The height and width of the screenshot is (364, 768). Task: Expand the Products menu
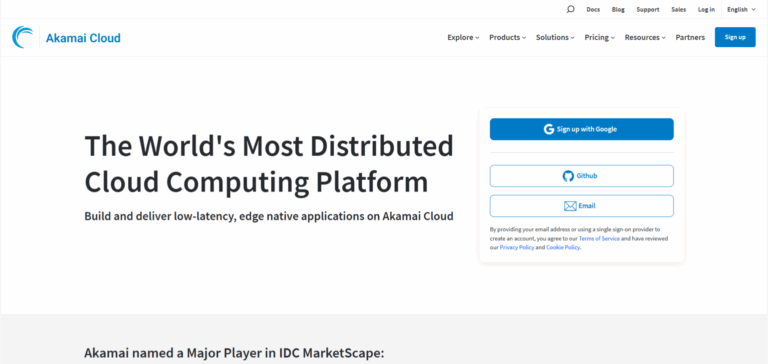point(507,37)
